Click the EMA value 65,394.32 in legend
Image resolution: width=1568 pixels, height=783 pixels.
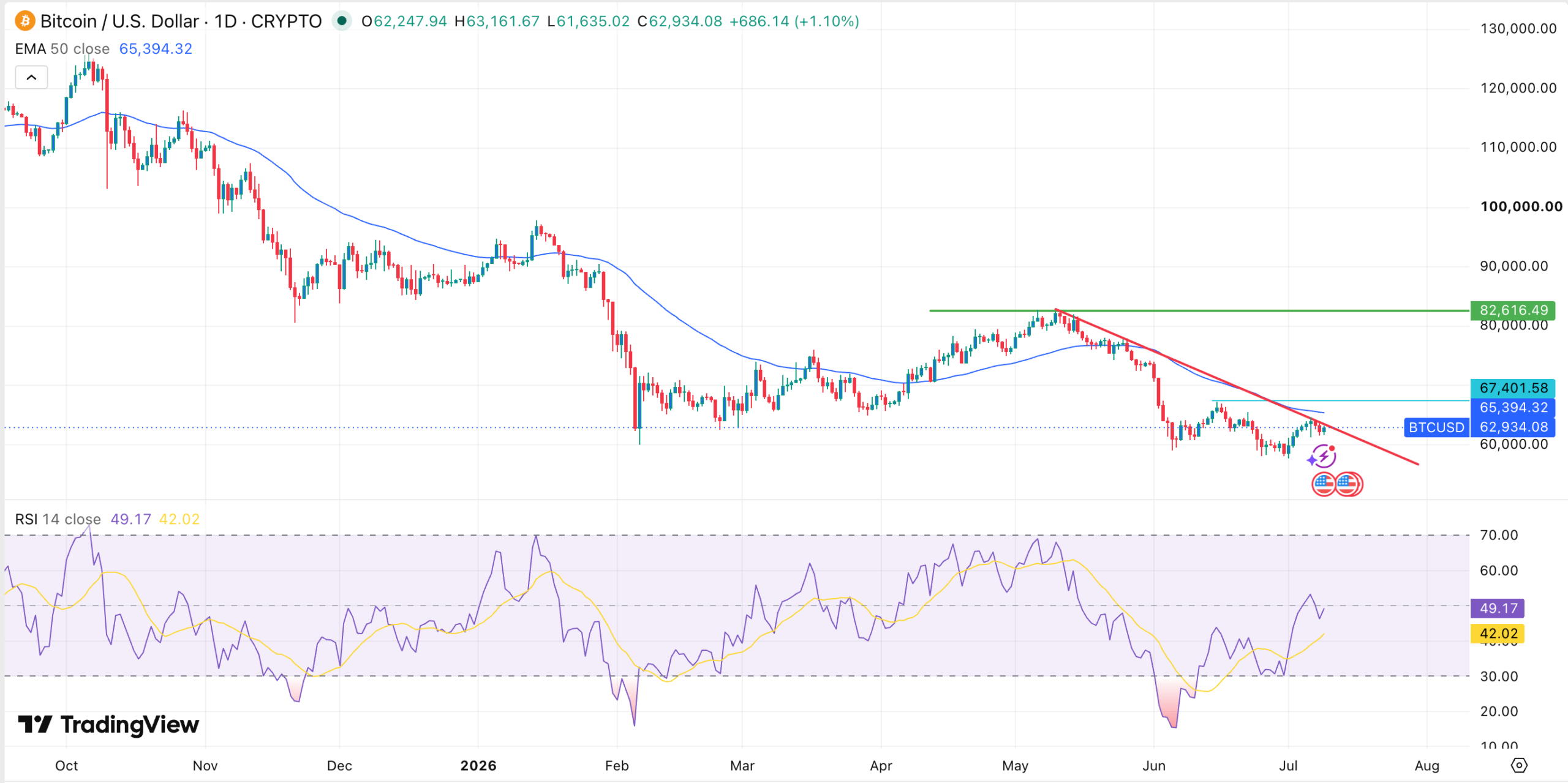(156, 49)
